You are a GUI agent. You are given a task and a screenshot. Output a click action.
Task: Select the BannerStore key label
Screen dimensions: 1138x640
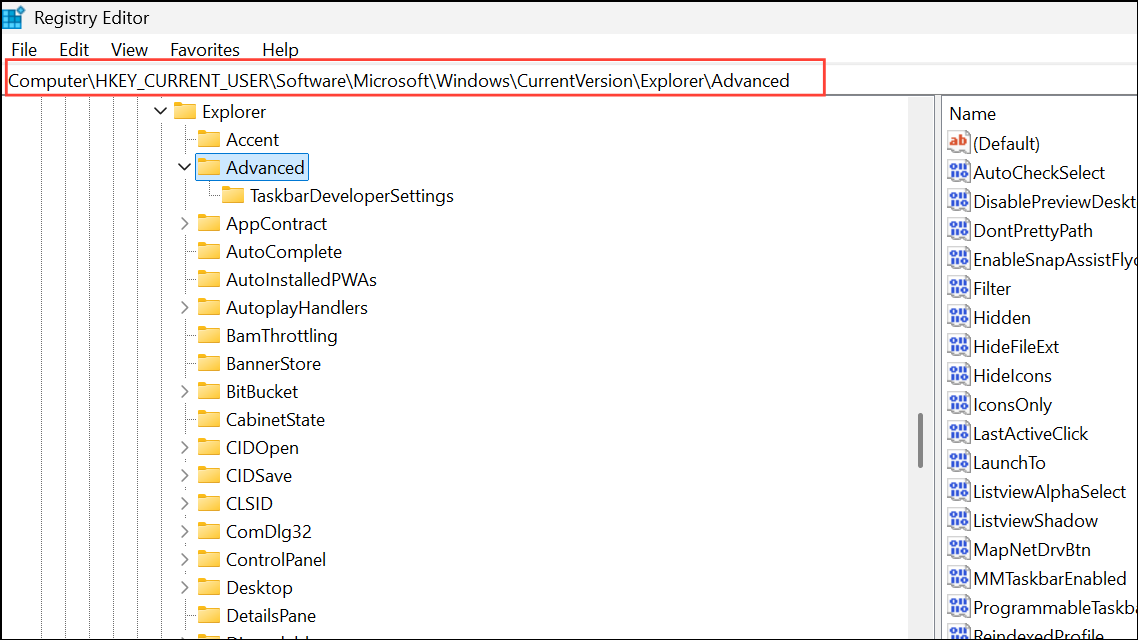(x=273, y=364)
